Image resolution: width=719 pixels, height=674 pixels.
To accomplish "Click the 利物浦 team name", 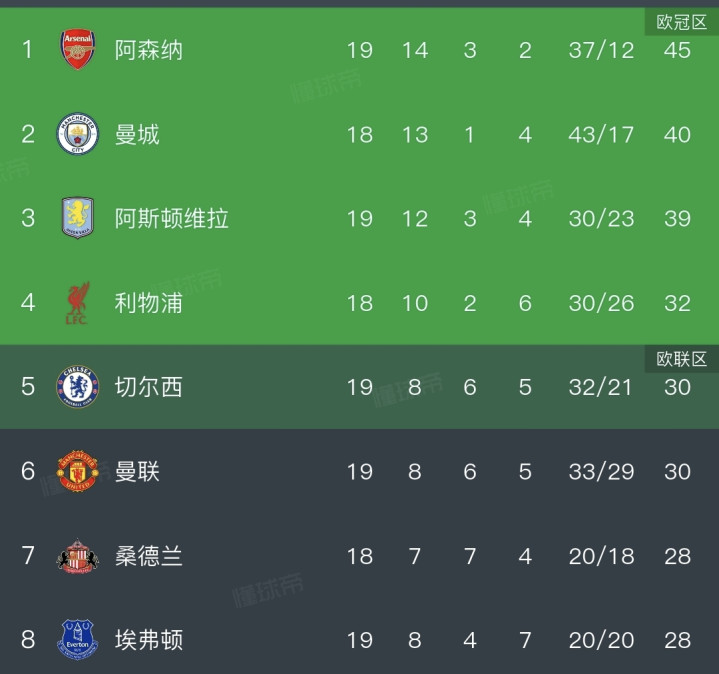I will pos(149,303).
